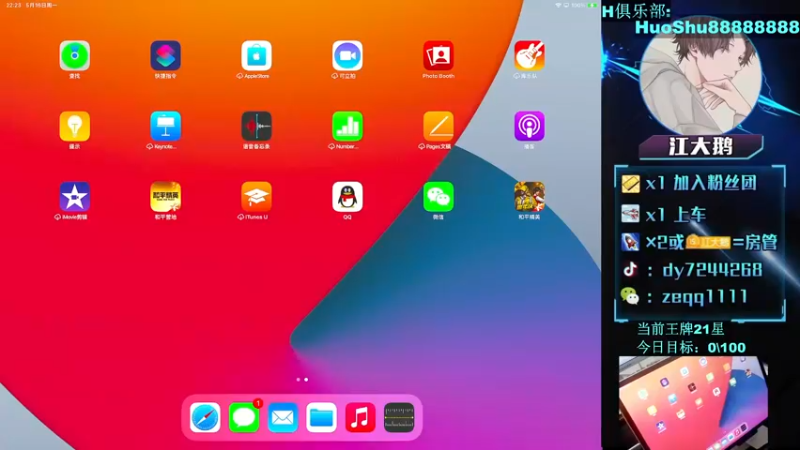Screen dimensions: 800x450
Task: Open the WeChat app
Action: tap(438, 196)
